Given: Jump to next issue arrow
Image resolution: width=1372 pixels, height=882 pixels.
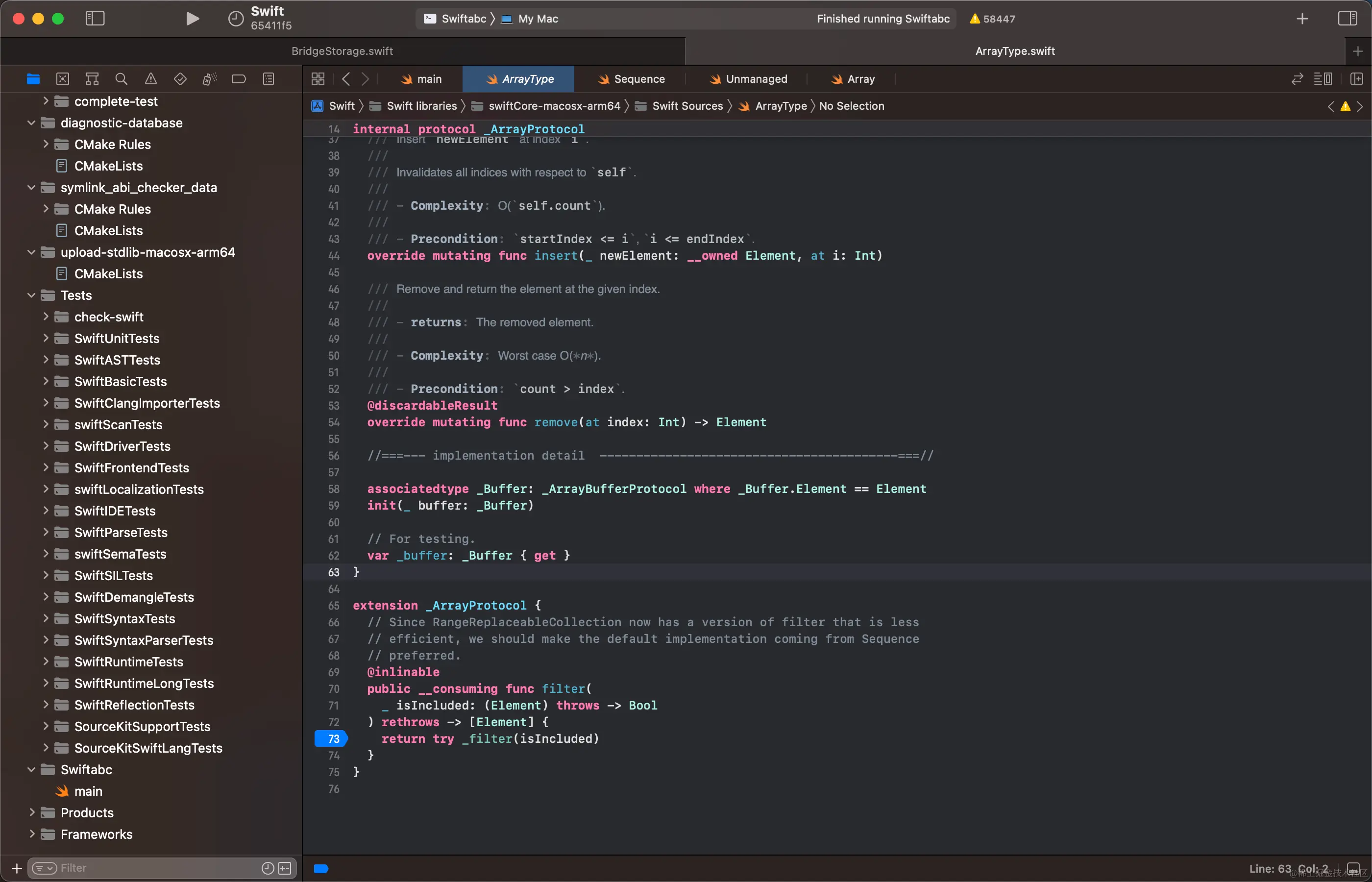Looking at the screenshot, I should tap(1360, 106).
